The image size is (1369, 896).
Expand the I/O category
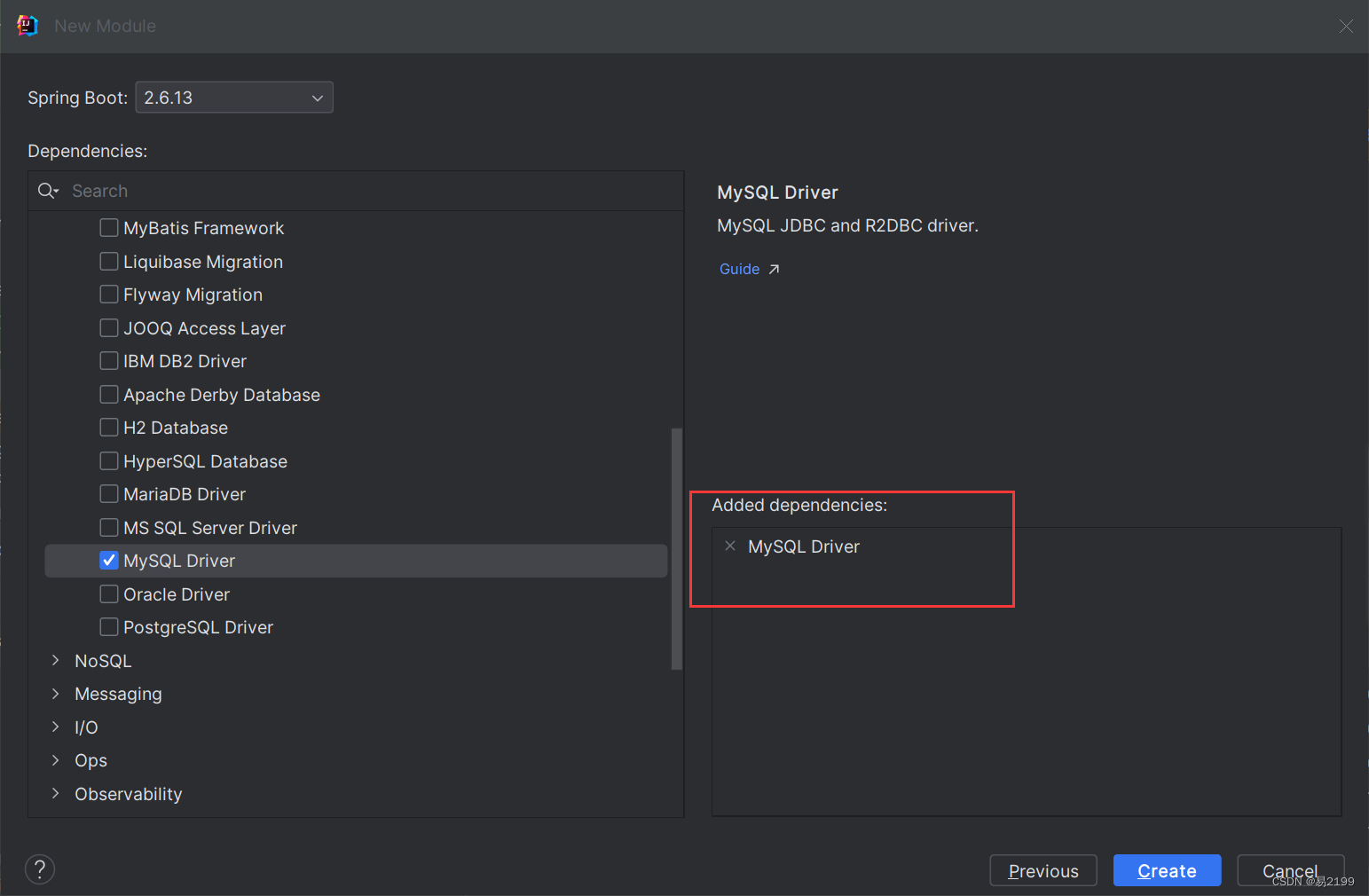tap(56, 727)
